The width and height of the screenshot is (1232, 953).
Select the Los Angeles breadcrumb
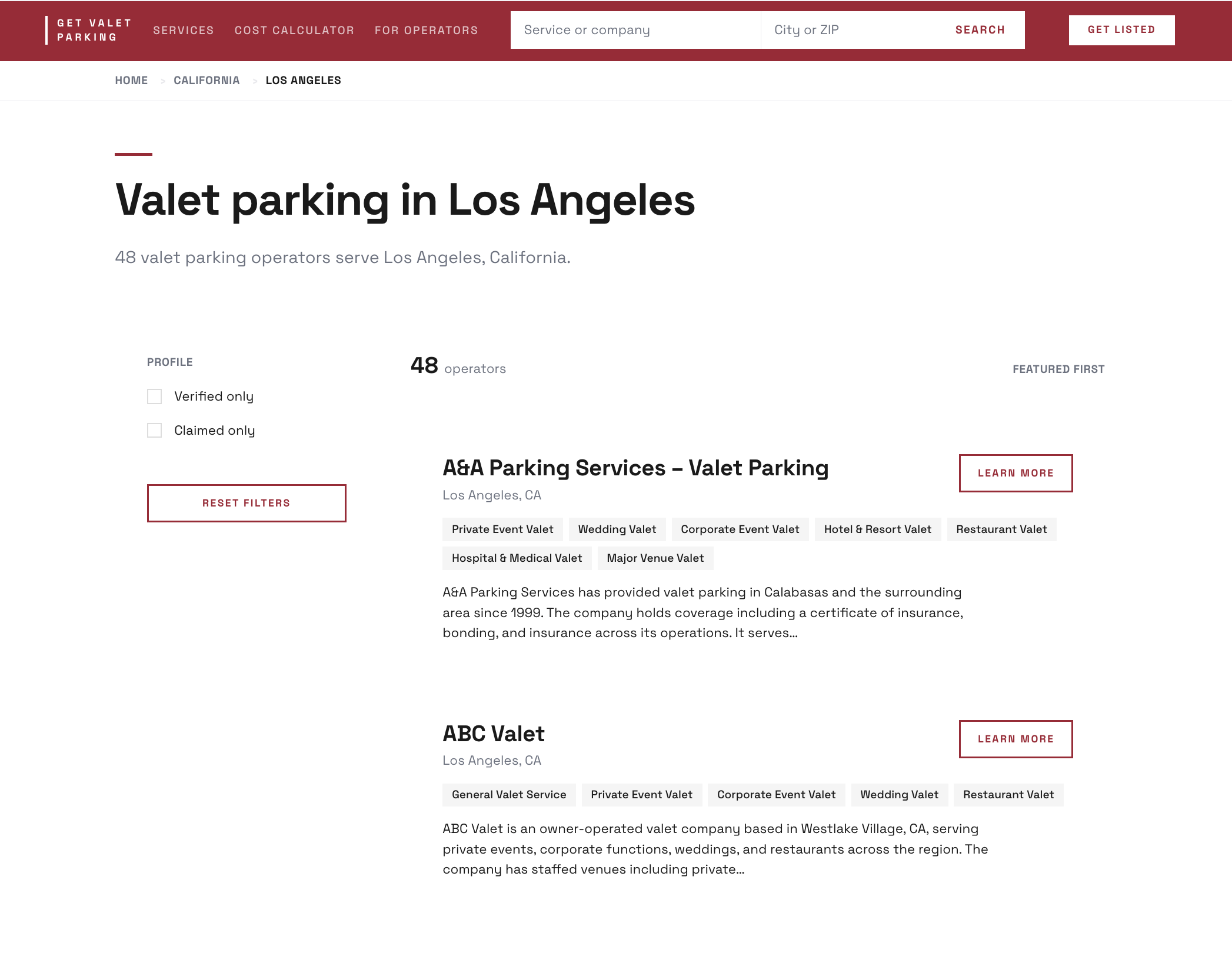point(303,81)
